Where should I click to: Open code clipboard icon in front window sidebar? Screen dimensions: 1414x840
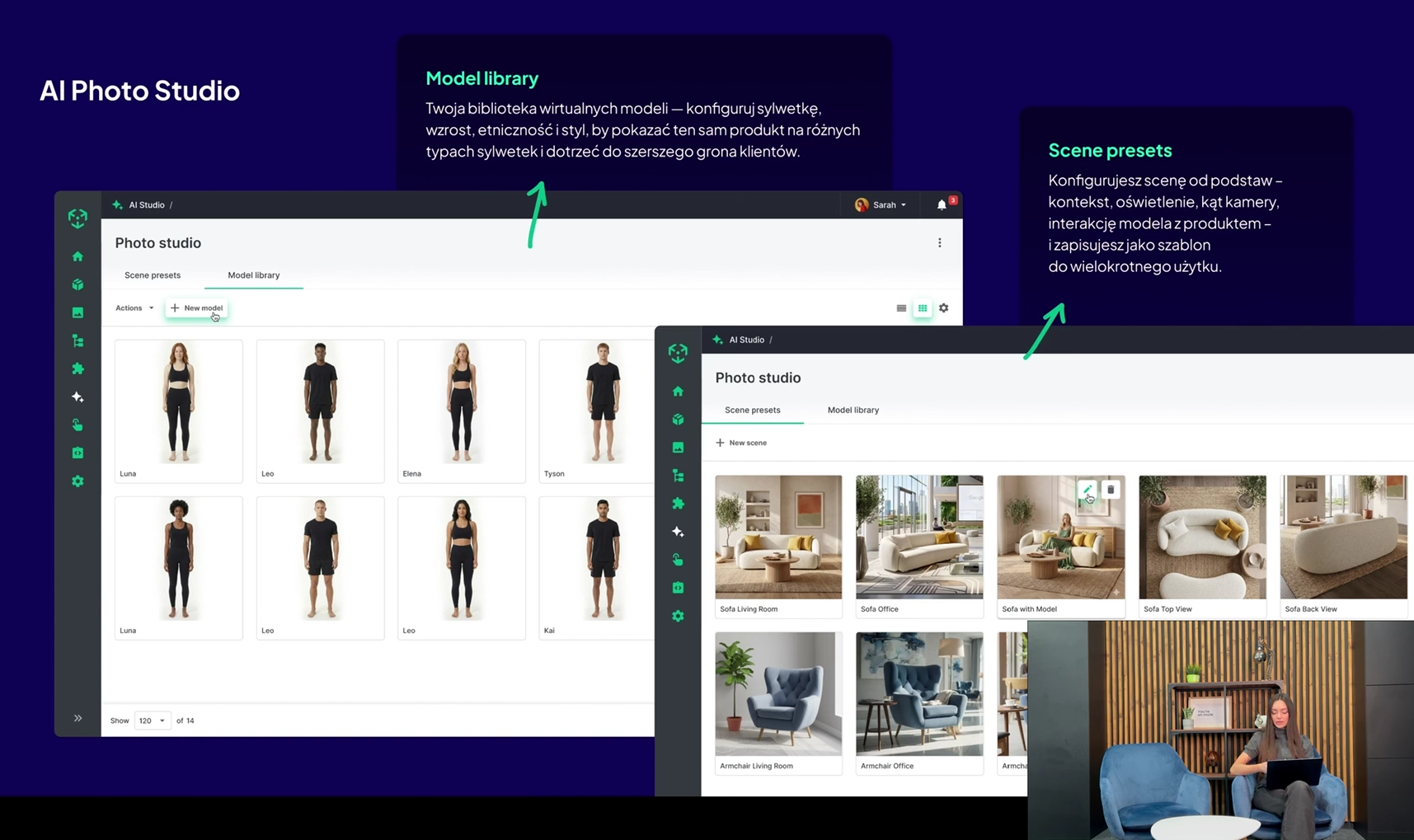pyautogui.click(x=678, y=588)
